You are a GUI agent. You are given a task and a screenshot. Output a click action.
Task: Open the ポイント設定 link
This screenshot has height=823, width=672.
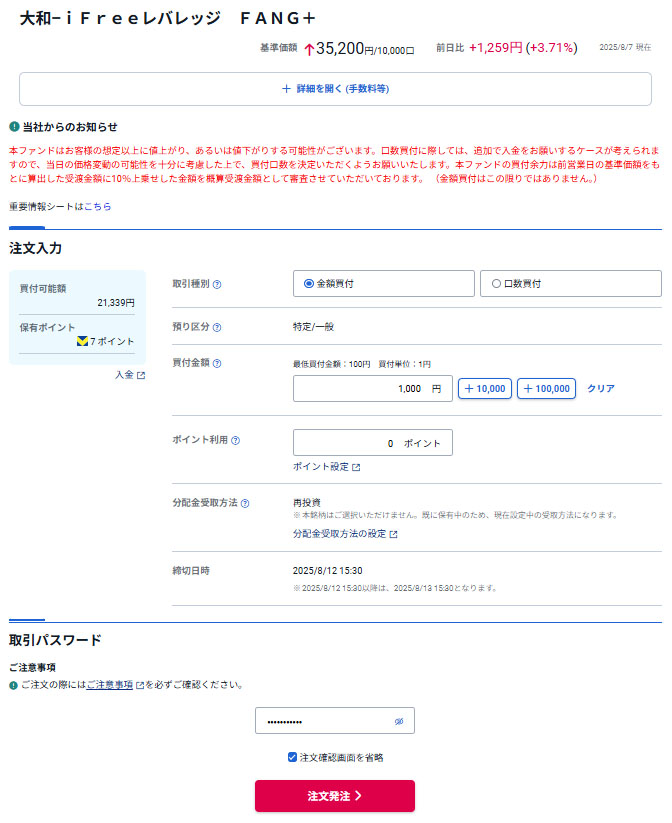[x=326, y=467]
